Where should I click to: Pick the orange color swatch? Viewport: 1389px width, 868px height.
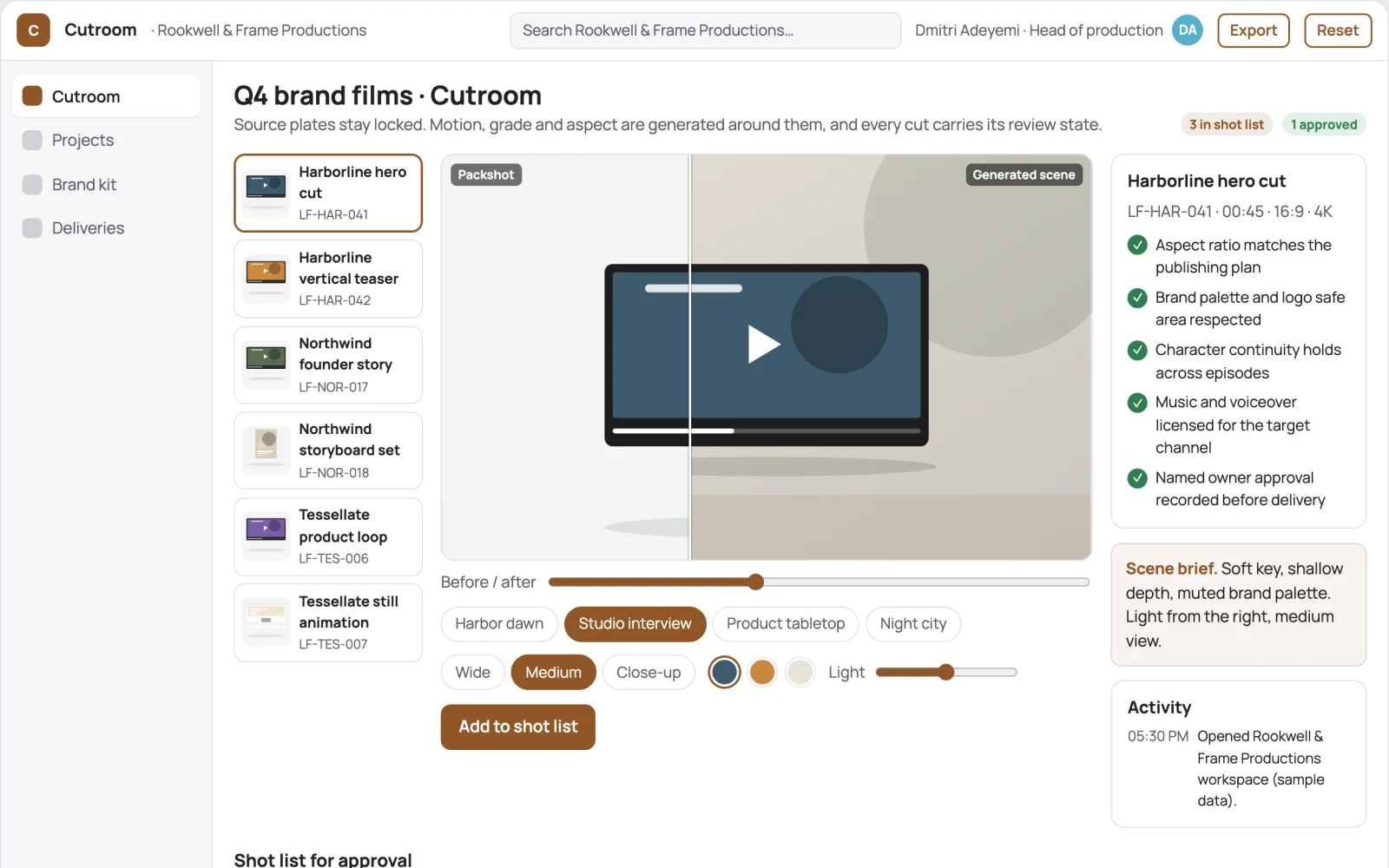tap(762, 672)
